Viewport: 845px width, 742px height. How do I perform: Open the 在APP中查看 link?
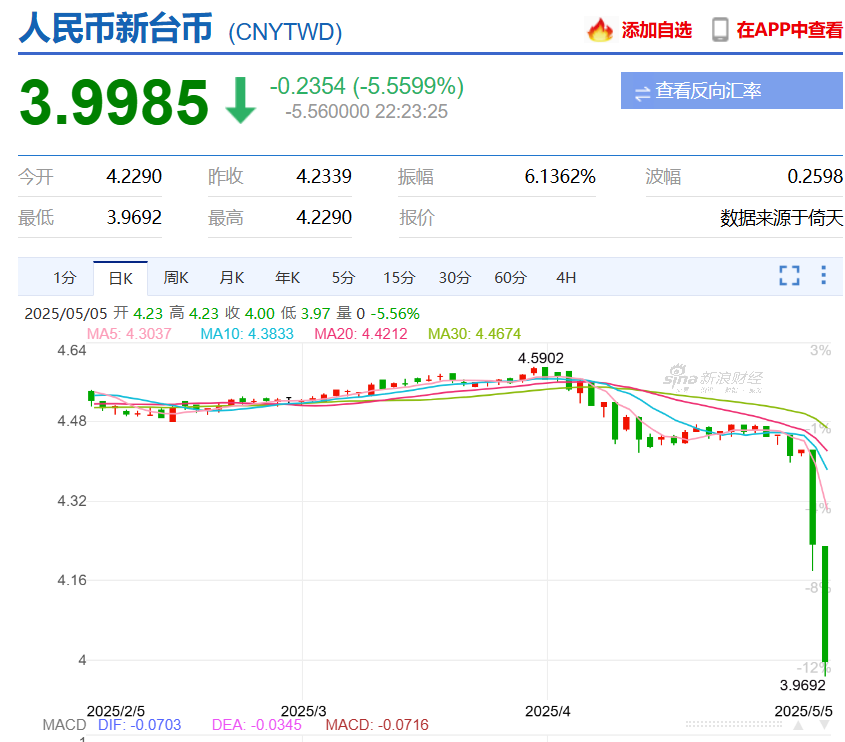[789, 30]
